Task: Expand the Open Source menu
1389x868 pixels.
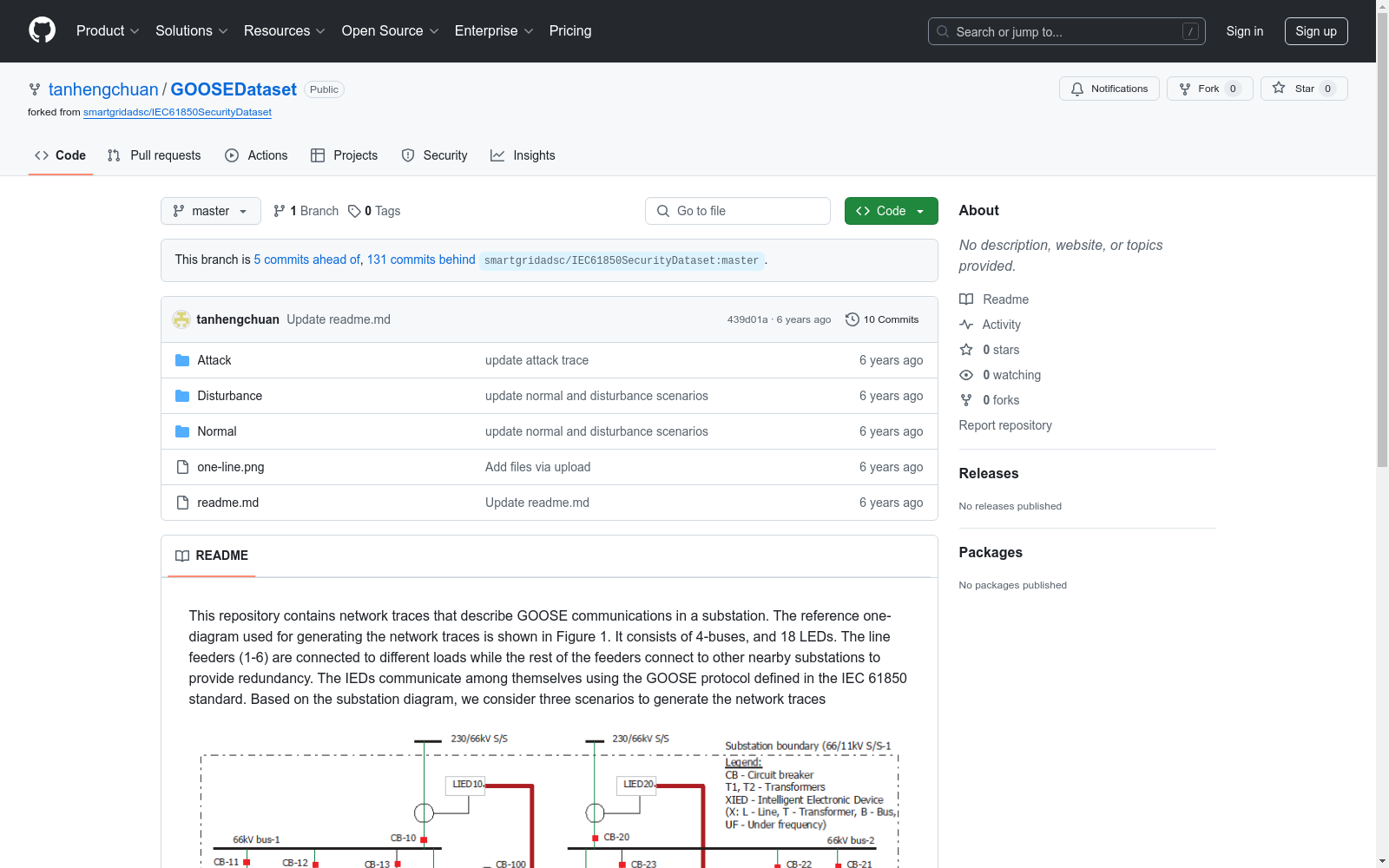Action: 391,31
